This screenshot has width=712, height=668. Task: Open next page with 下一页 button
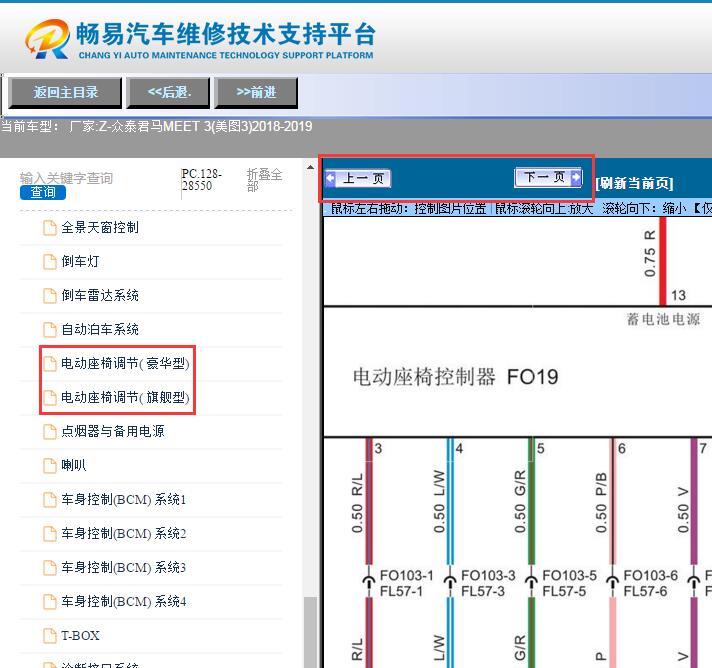pos(548,177)
